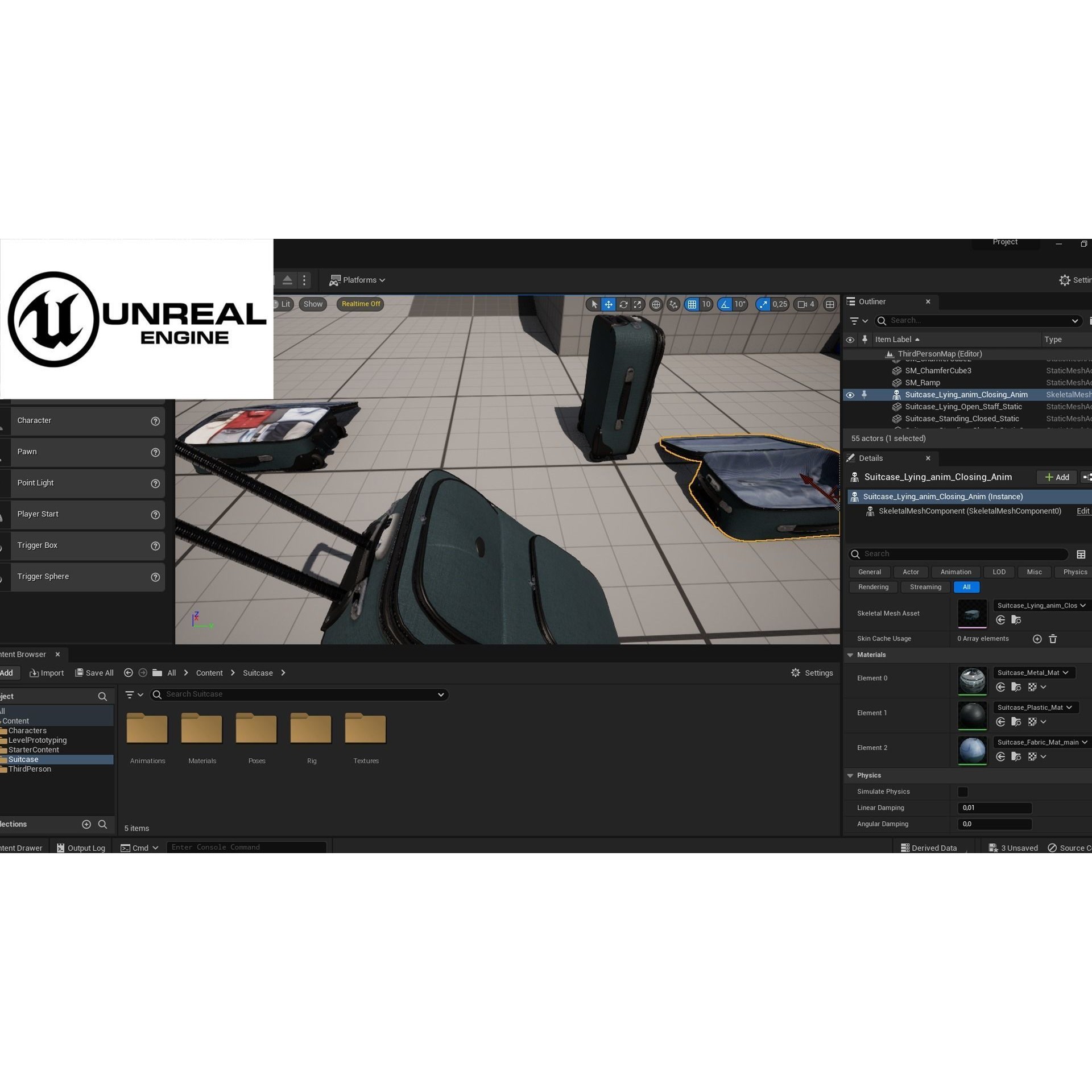The width and height of the screenshot is (1092, 1092).
Task: Click the Show viewport button
Action: click(x=313, y=304)
